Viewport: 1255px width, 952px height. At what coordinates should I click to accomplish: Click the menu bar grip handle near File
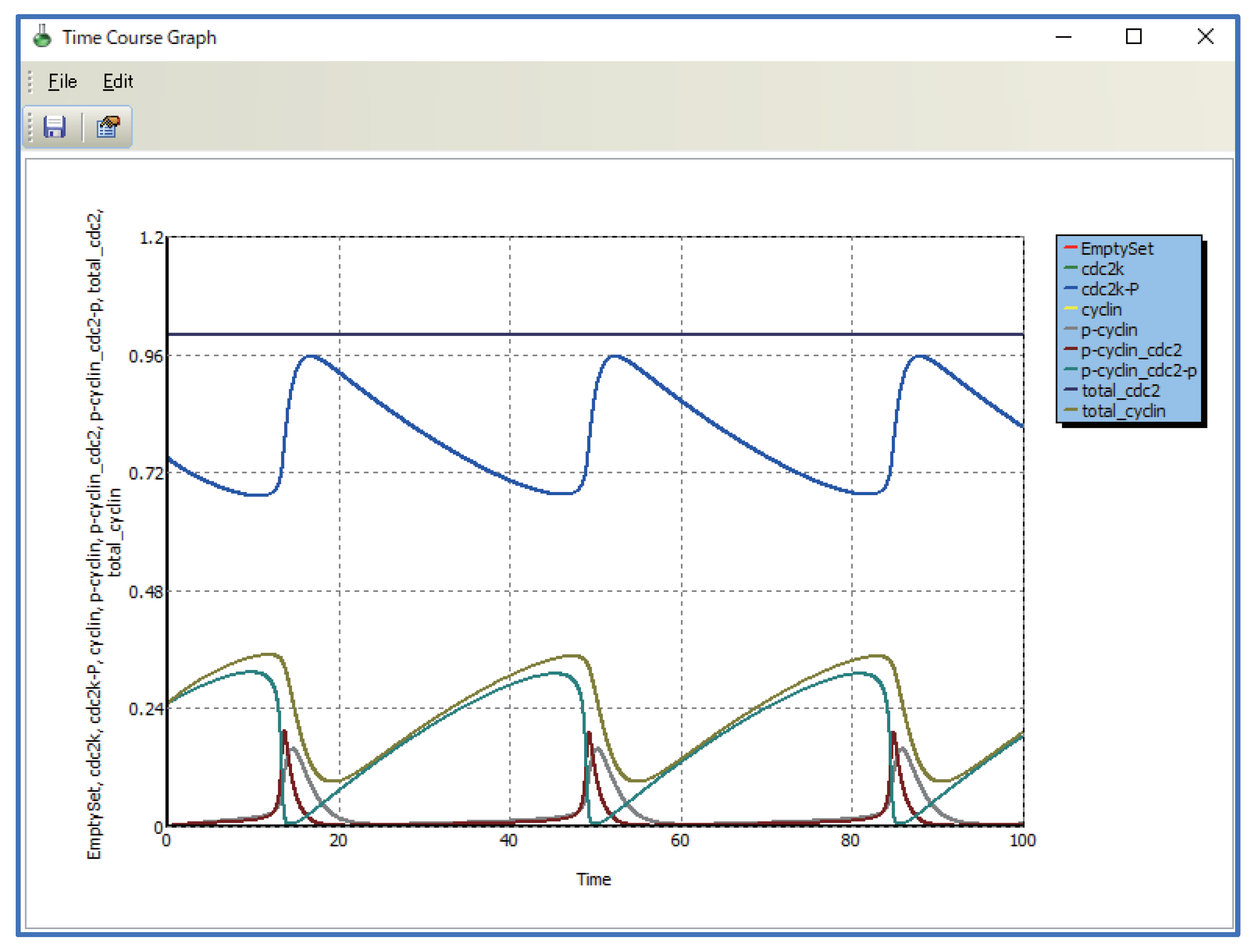click(31, 82)
